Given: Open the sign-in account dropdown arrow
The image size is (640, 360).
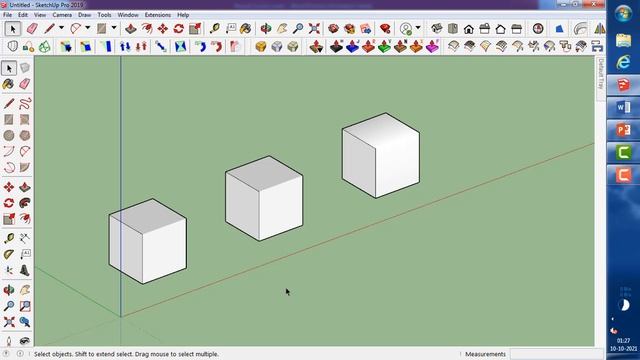Looking at the screenshot, I should point(418,28).
